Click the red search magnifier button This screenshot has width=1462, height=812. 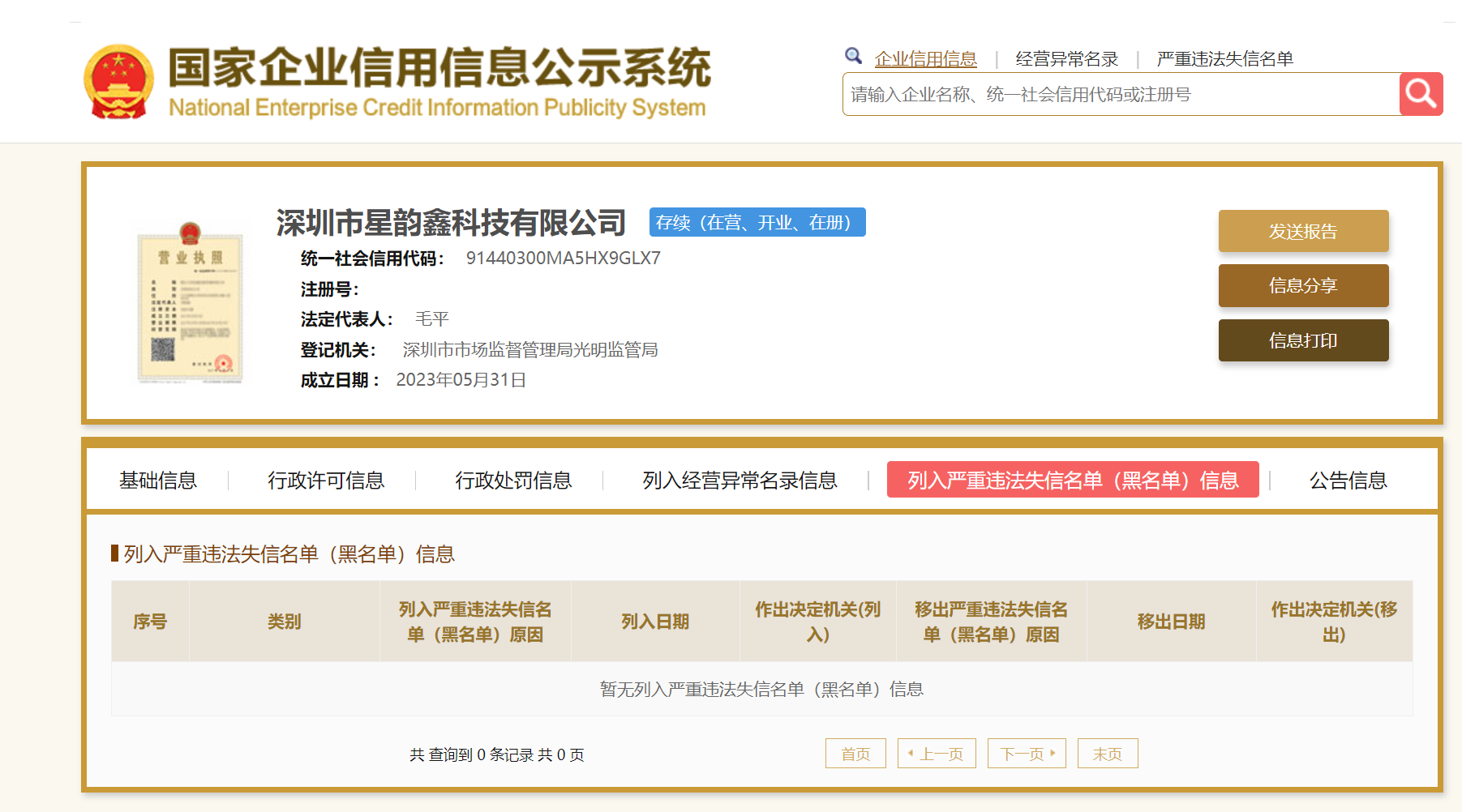(x=1421, y=94)
